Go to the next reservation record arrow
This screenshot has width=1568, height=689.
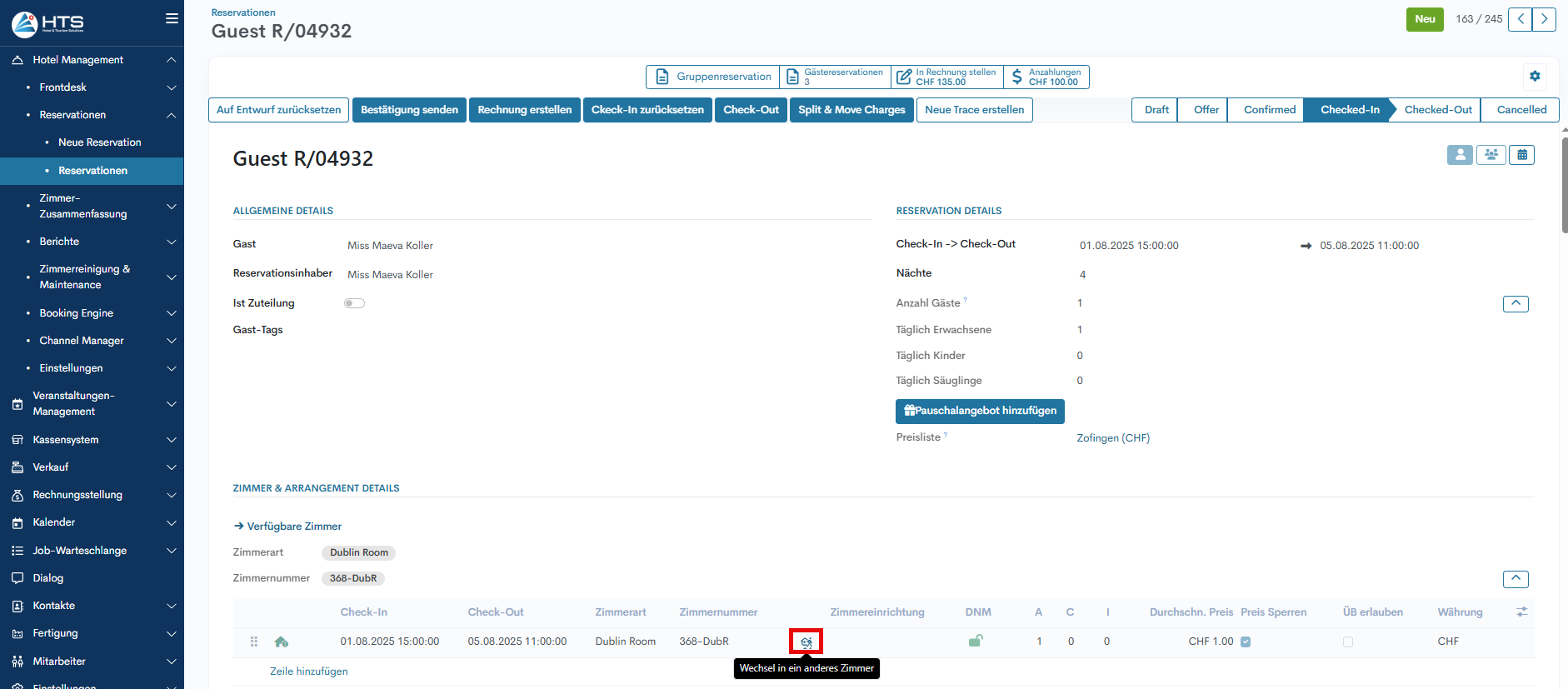1544,19
